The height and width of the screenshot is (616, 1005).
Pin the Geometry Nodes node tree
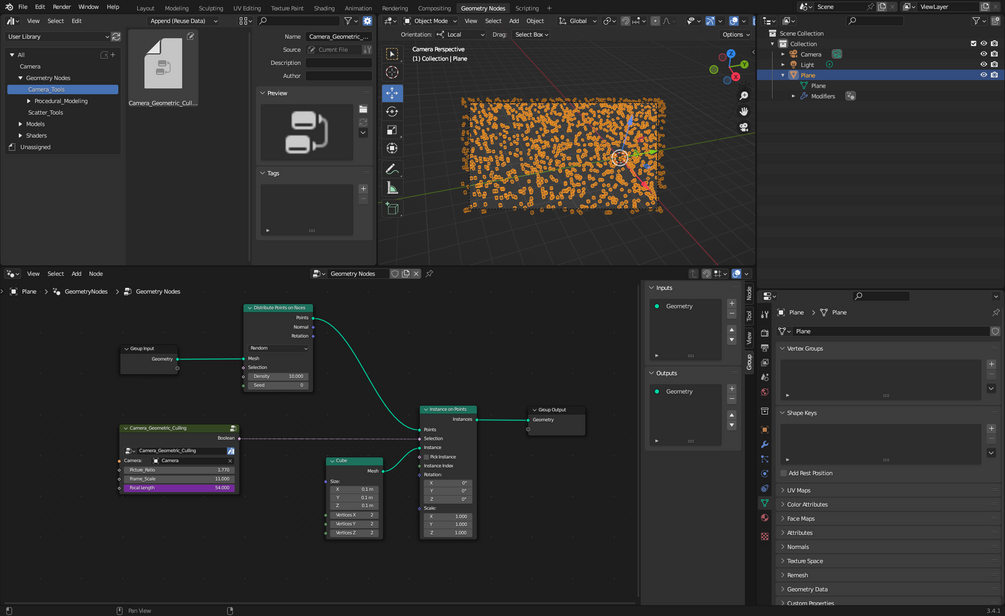pyautogui.click(x=429, y=273)
